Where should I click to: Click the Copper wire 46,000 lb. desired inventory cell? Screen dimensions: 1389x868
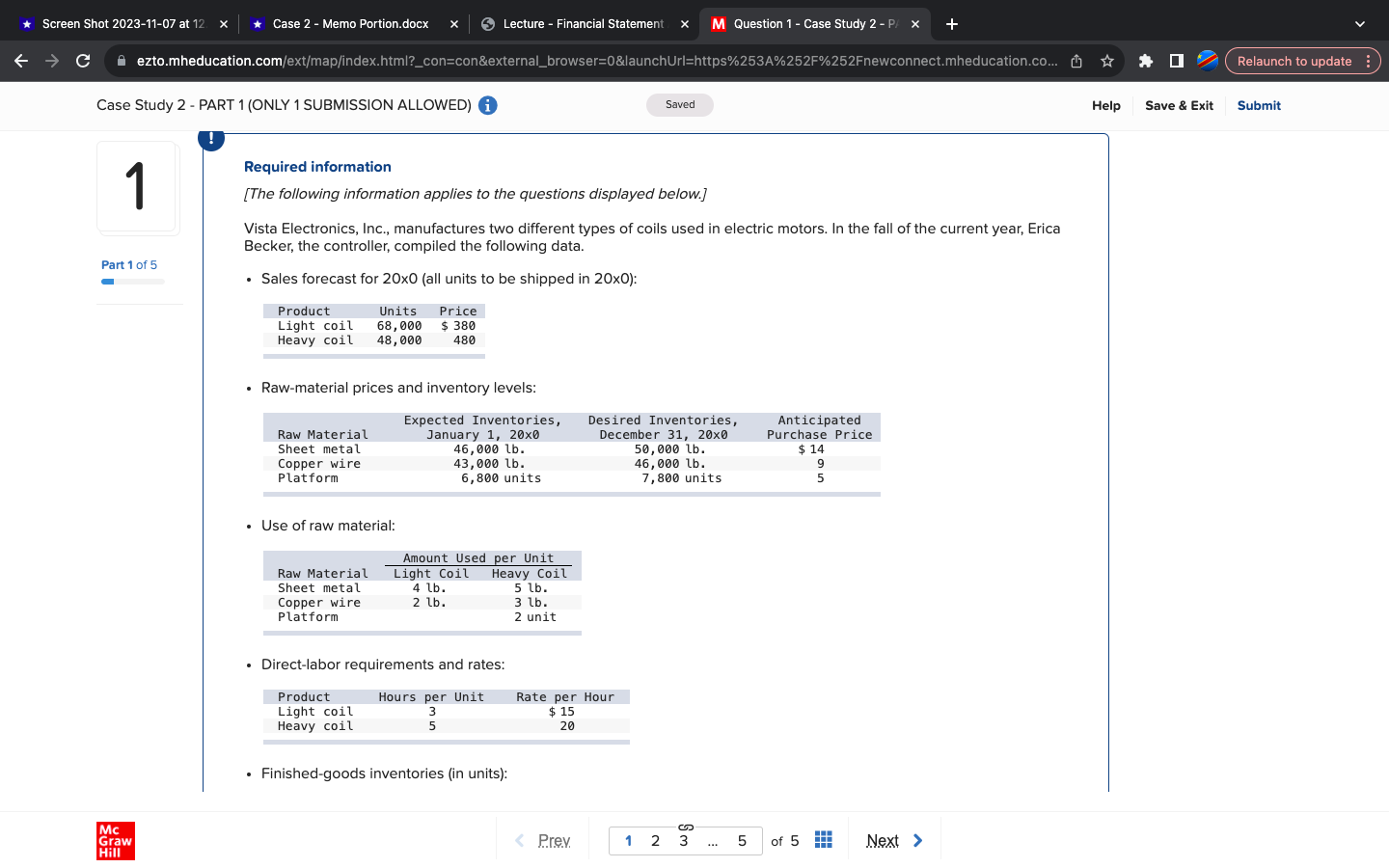pos(670,464)
